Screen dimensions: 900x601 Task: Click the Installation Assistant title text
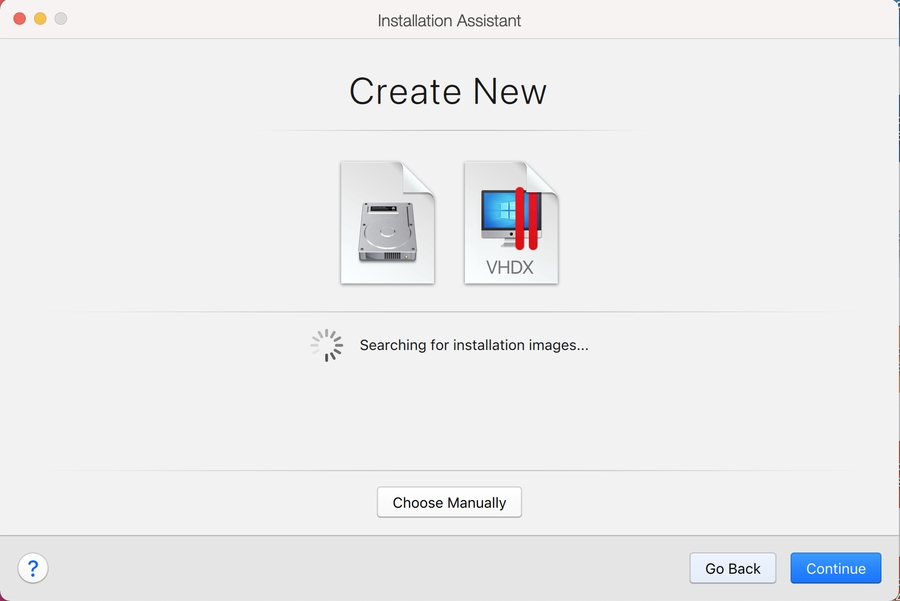coord(449,20)
